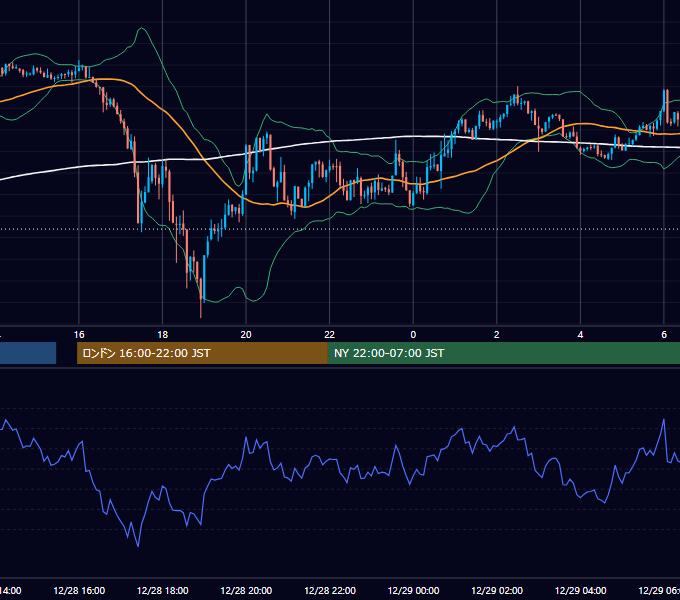Click the 12/28 18:00 date label
Screen dimensions: 680x600
click(163, 590)
